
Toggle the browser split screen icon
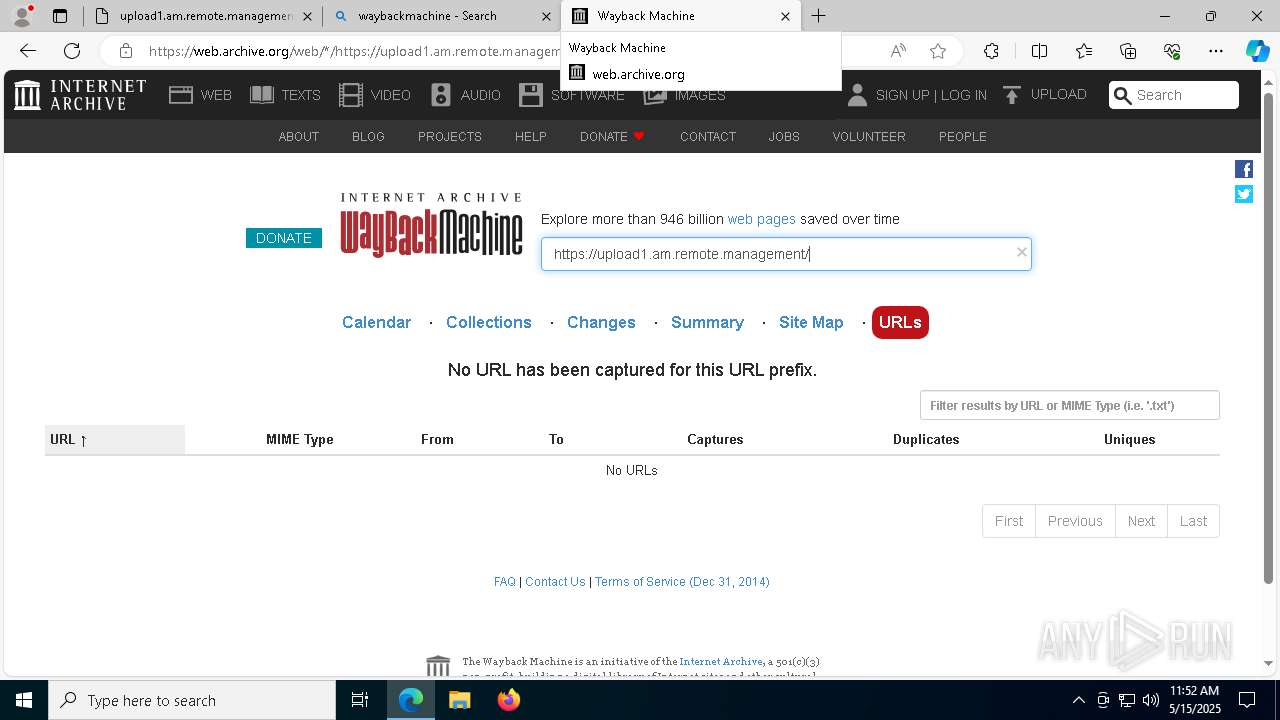1039,51
